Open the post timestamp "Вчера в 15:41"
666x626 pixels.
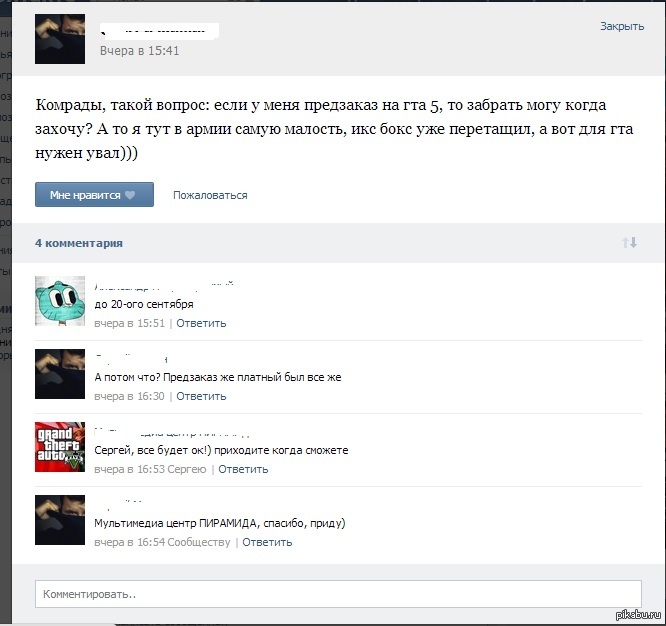(139, 50)
